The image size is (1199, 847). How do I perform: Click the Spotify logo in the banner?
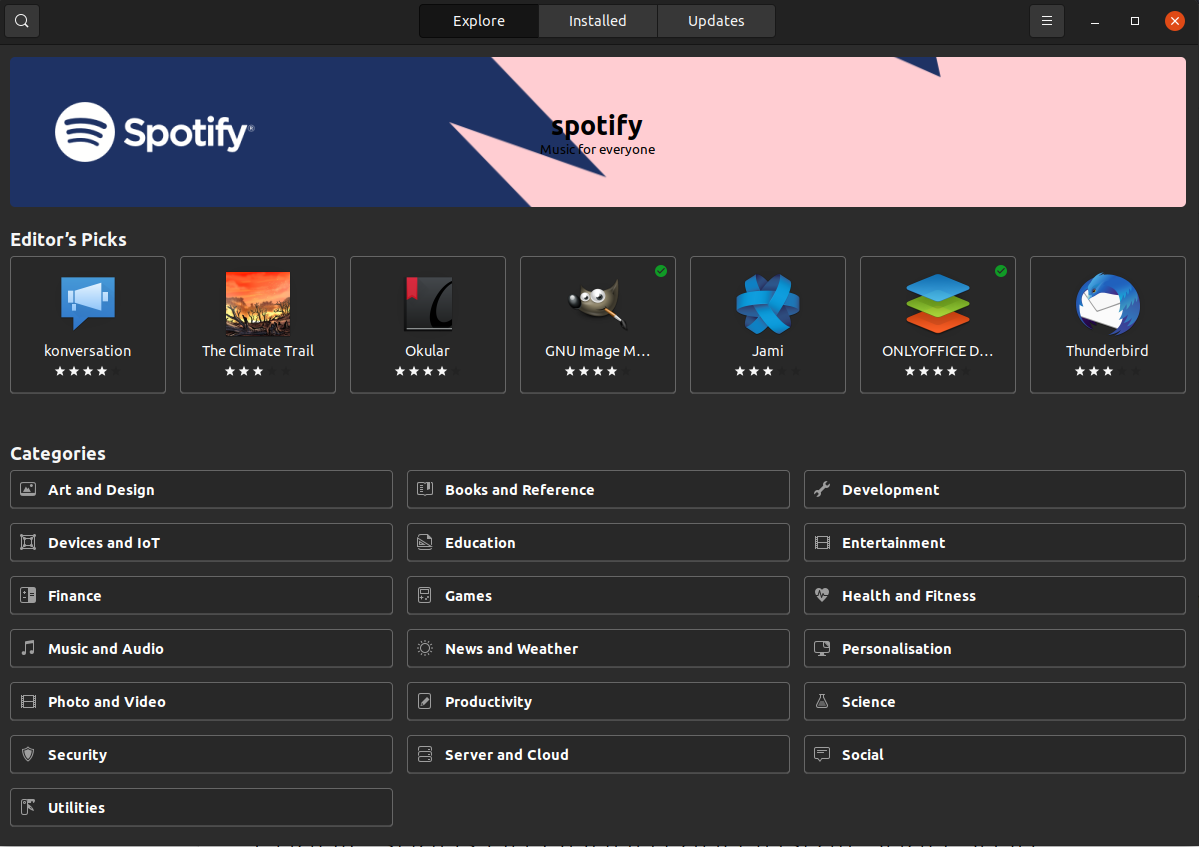(154, 132)
